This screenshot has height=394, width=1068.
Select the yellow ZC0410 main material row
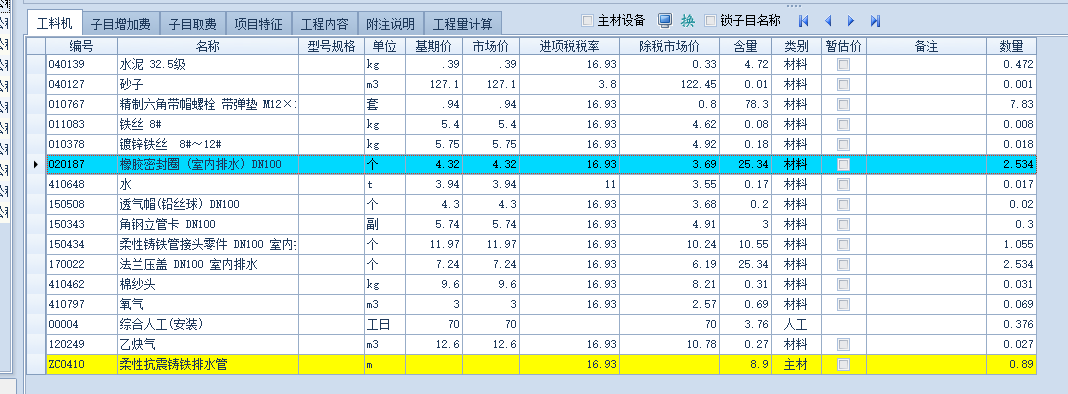(531, 365)
